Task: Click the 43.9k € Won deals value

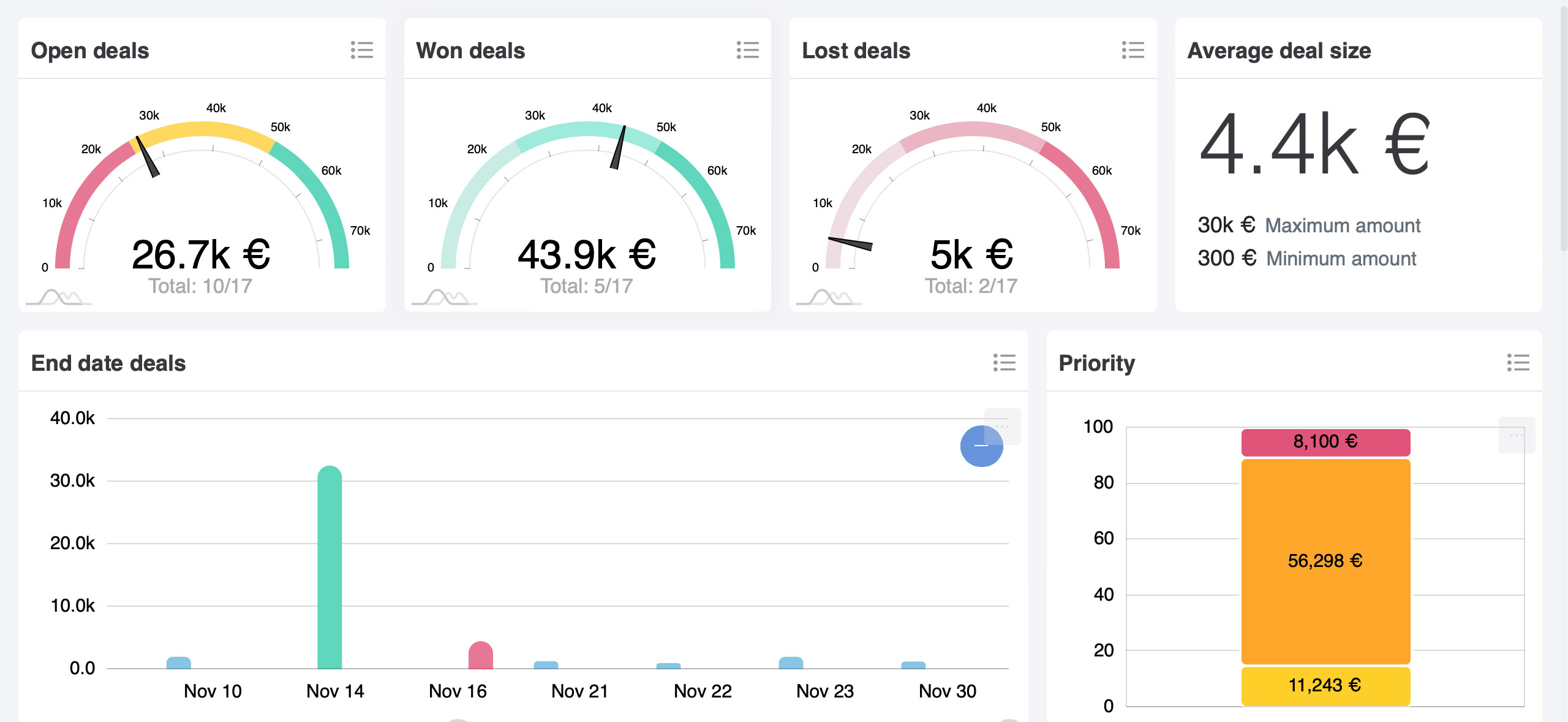Action: (x=587, y=255)
